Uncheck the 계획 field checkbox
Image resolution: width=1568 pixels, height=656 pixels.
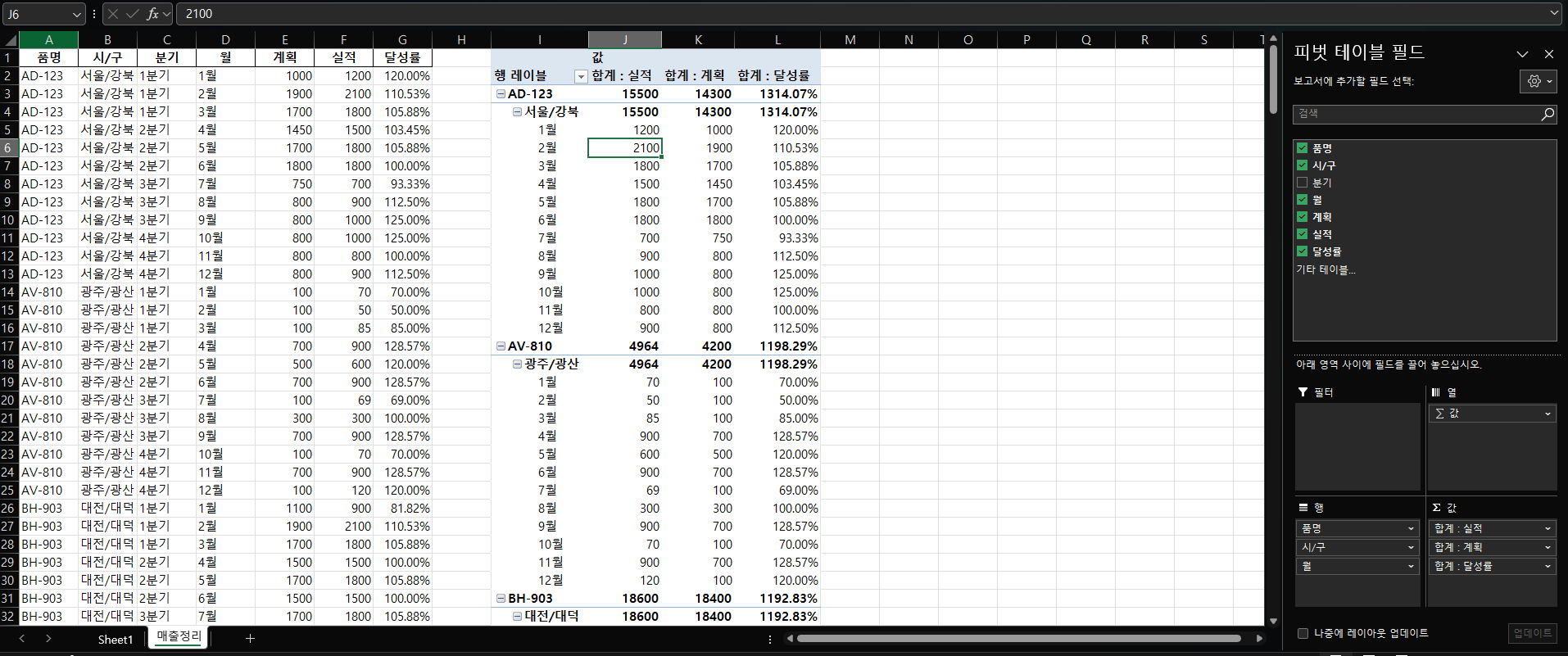[x=1302, y=217]
